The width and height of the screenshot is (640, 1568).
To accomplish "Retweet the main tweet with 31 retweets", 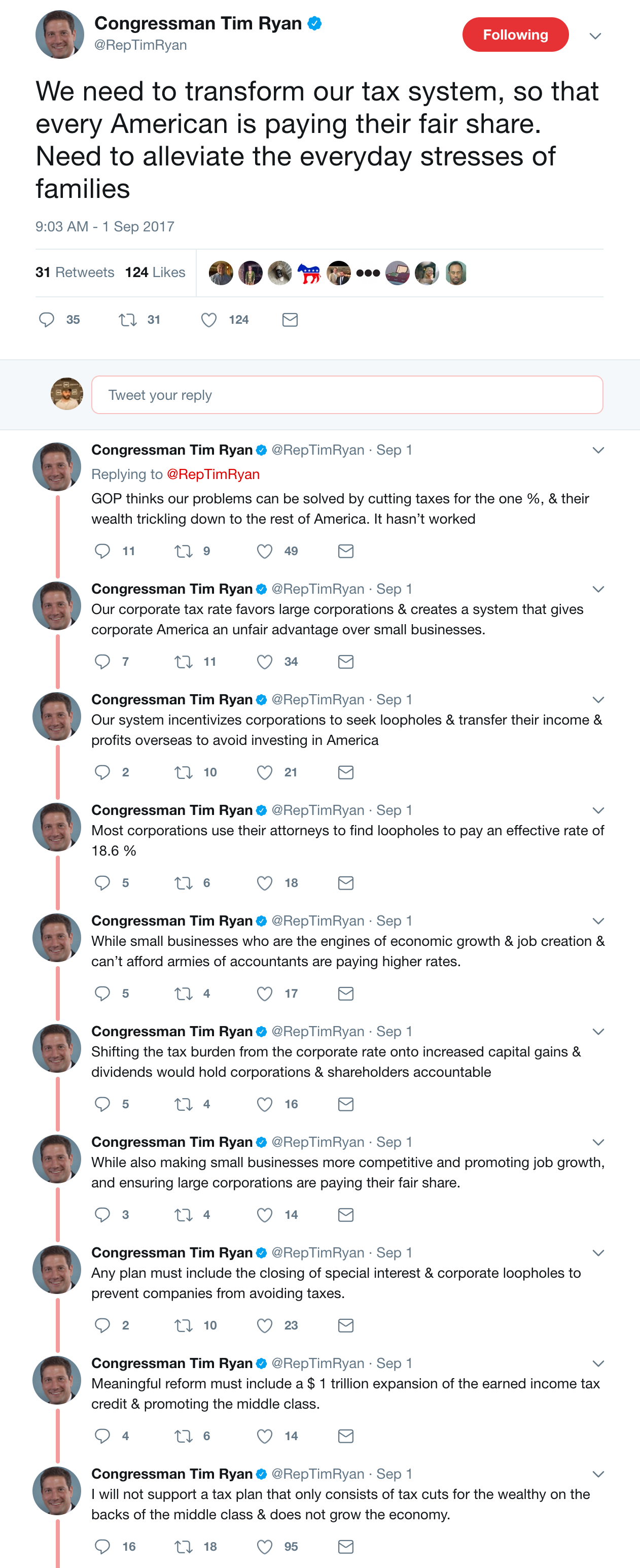I will click(128, 320).
